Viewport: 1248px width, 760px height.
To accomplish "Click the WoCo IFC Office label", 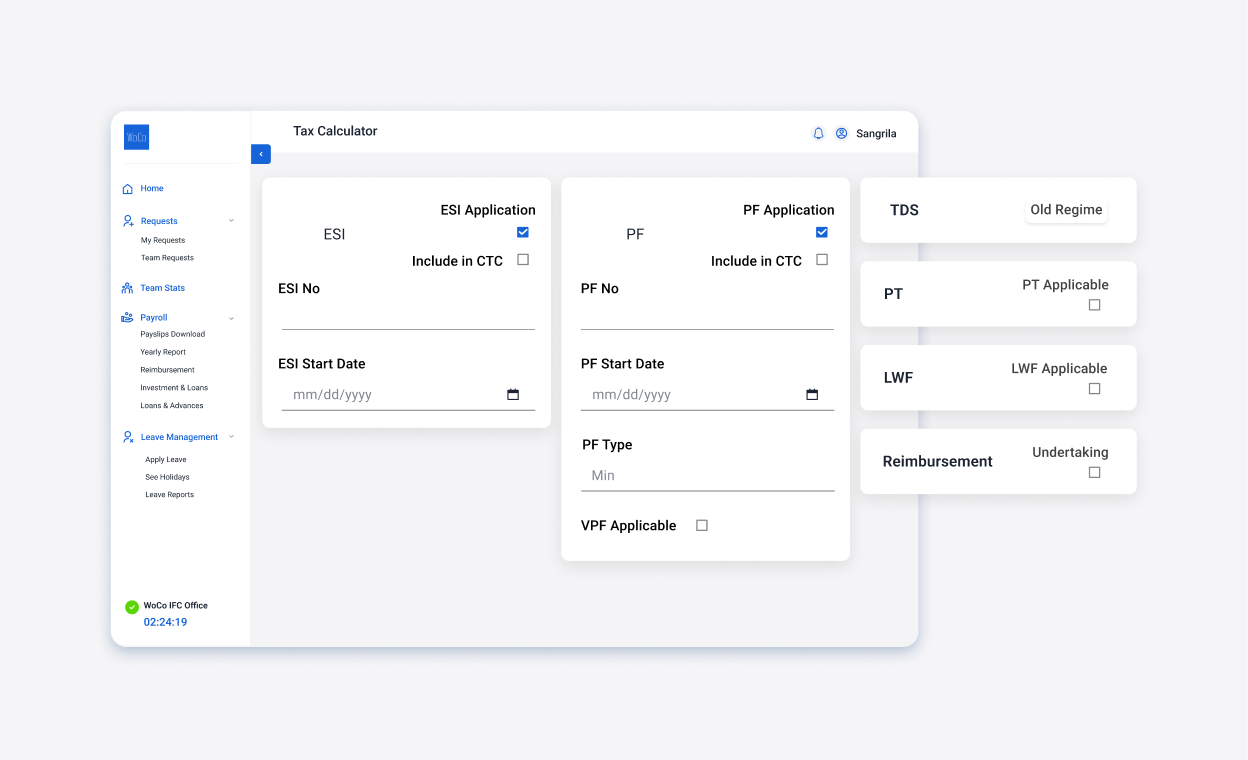I will (x=175, y=606).
